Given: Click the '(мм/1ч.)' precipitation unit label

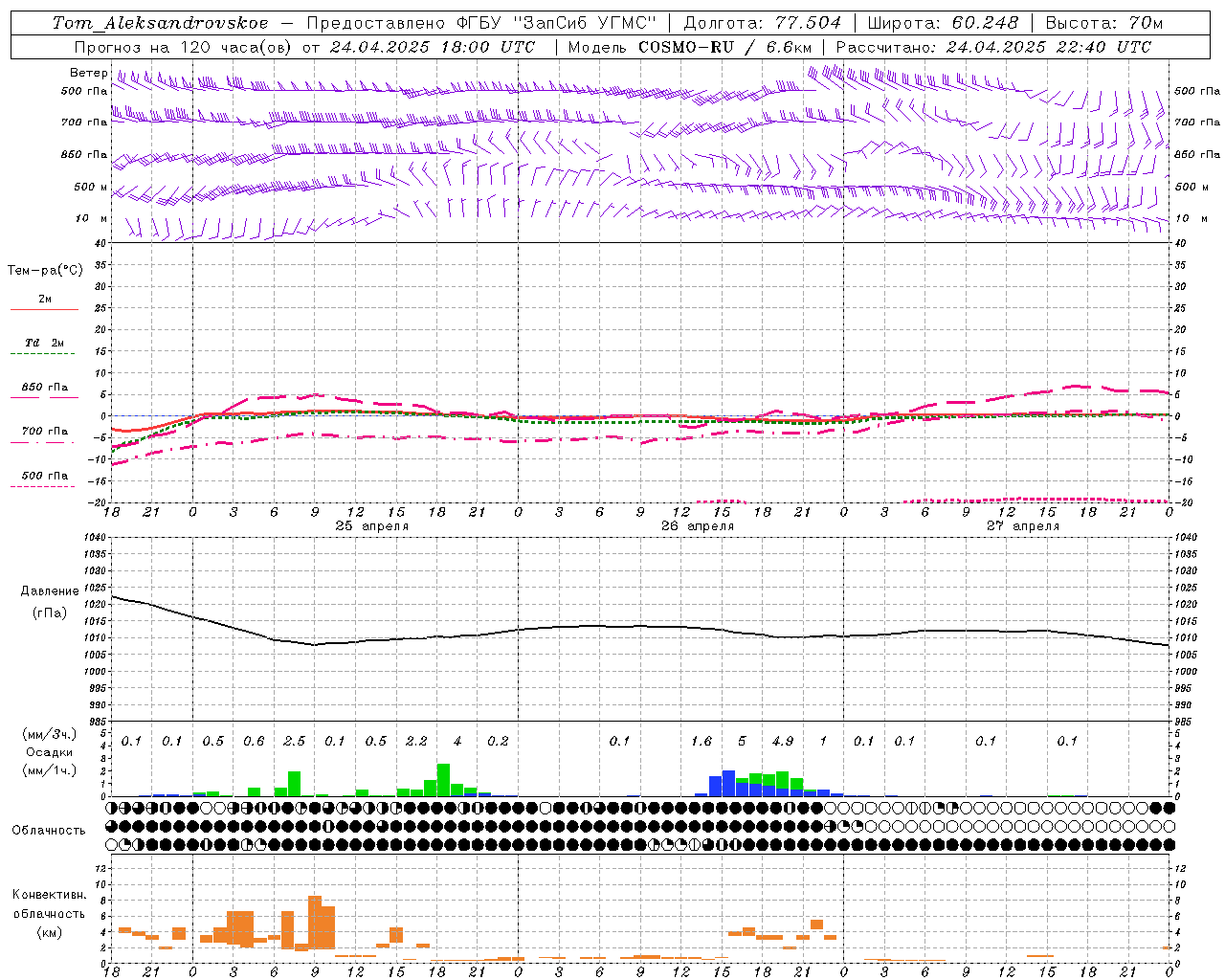Looking at the screenshot, I should (x=50, y=771).
